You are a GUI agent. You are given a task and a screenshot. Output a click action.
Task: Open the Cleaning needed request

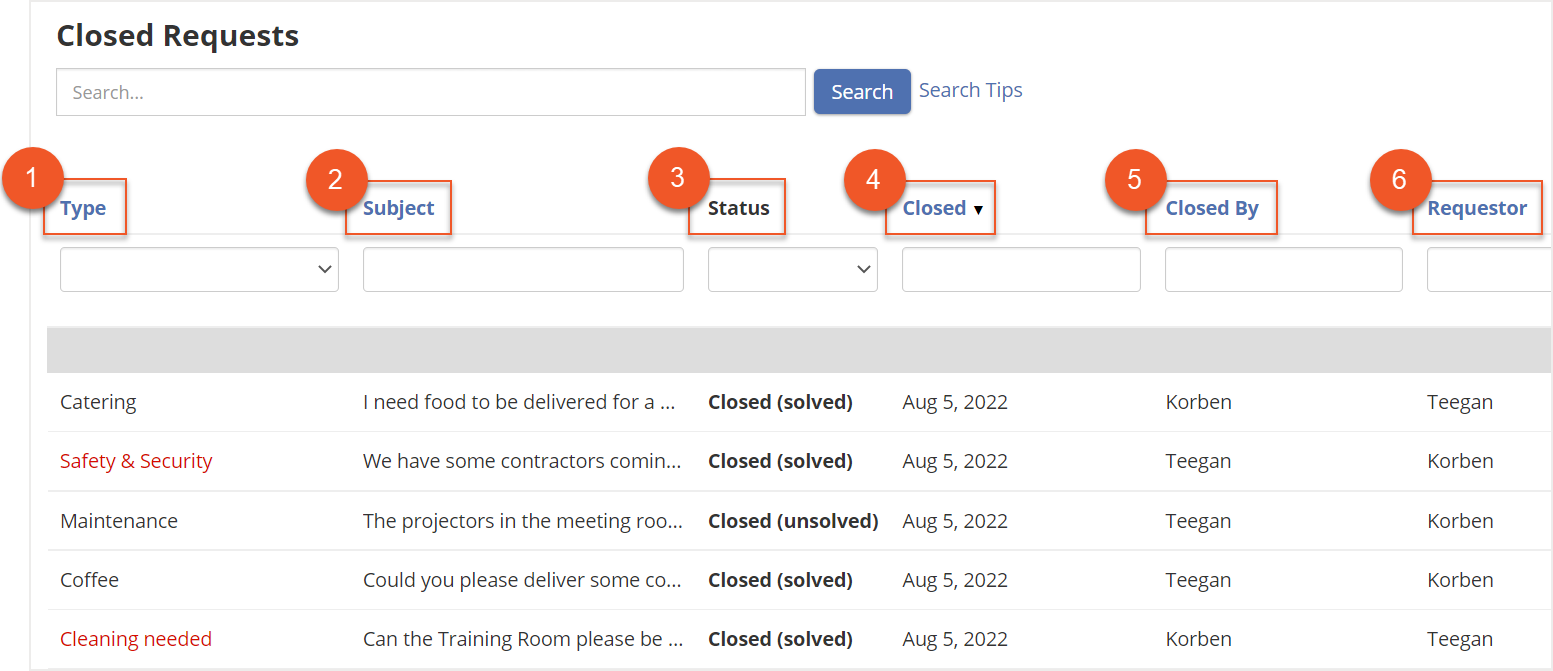pos(136,639)
